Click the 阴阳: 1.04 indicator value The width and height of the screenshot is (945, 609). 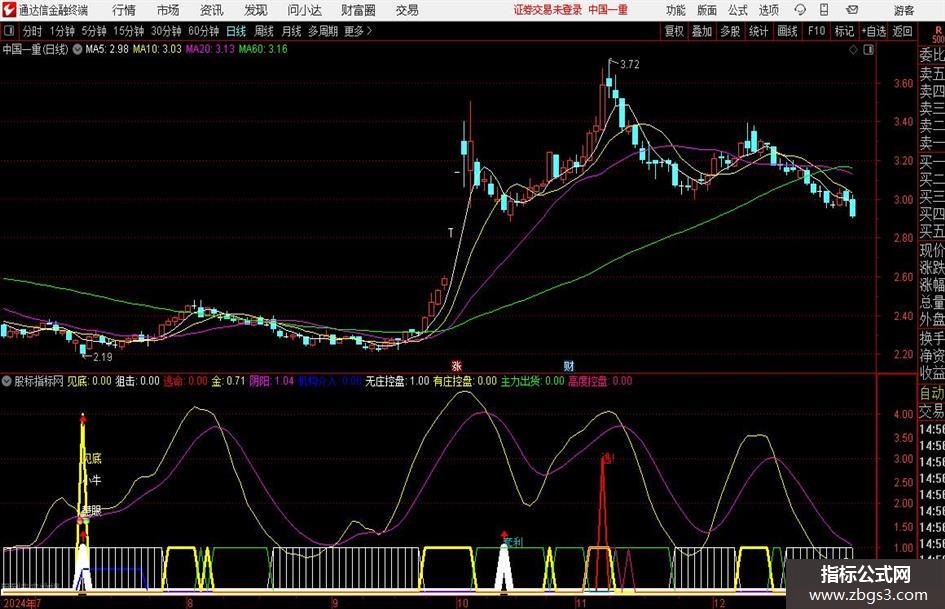click(x=271, y=380)
